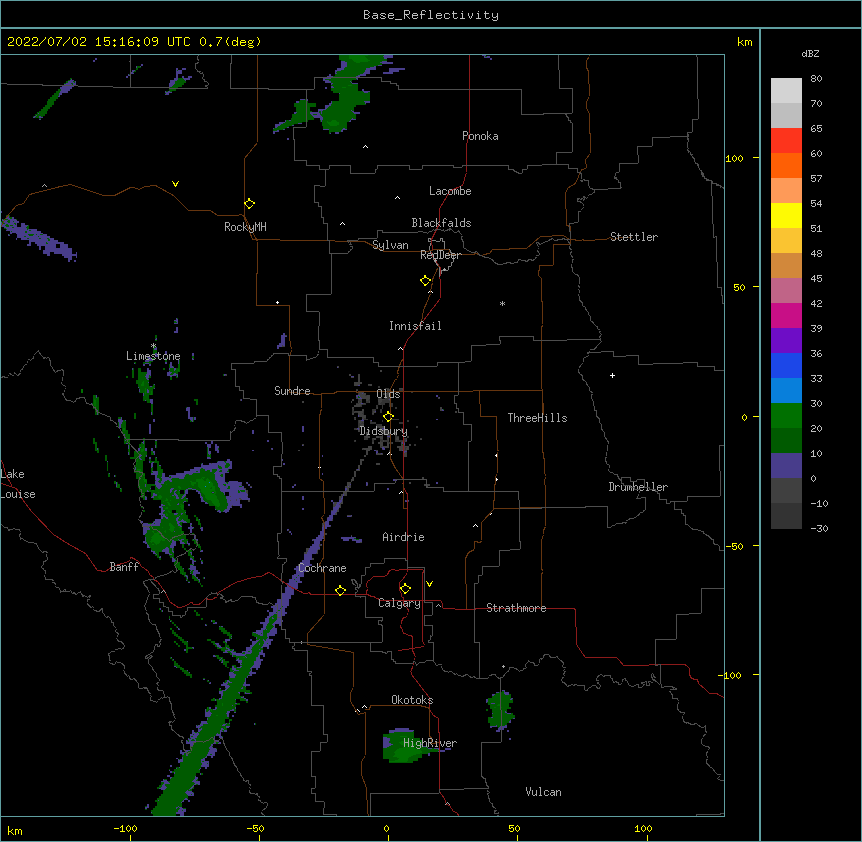Select the RockyMH label
The image size is (862, 842).
[x=245, y=226]
